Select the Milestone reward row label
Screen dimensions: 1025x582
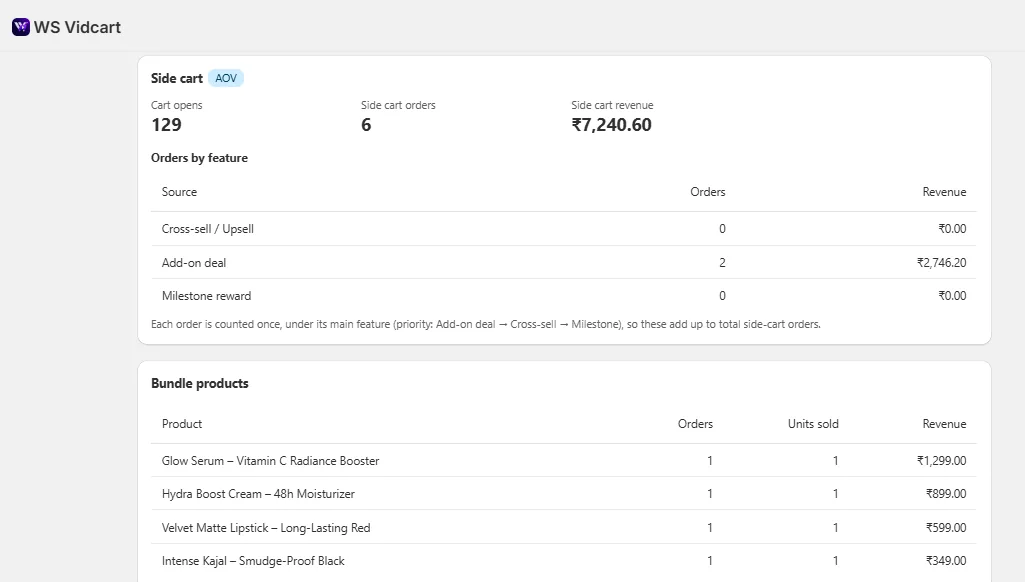click(207, 296)
